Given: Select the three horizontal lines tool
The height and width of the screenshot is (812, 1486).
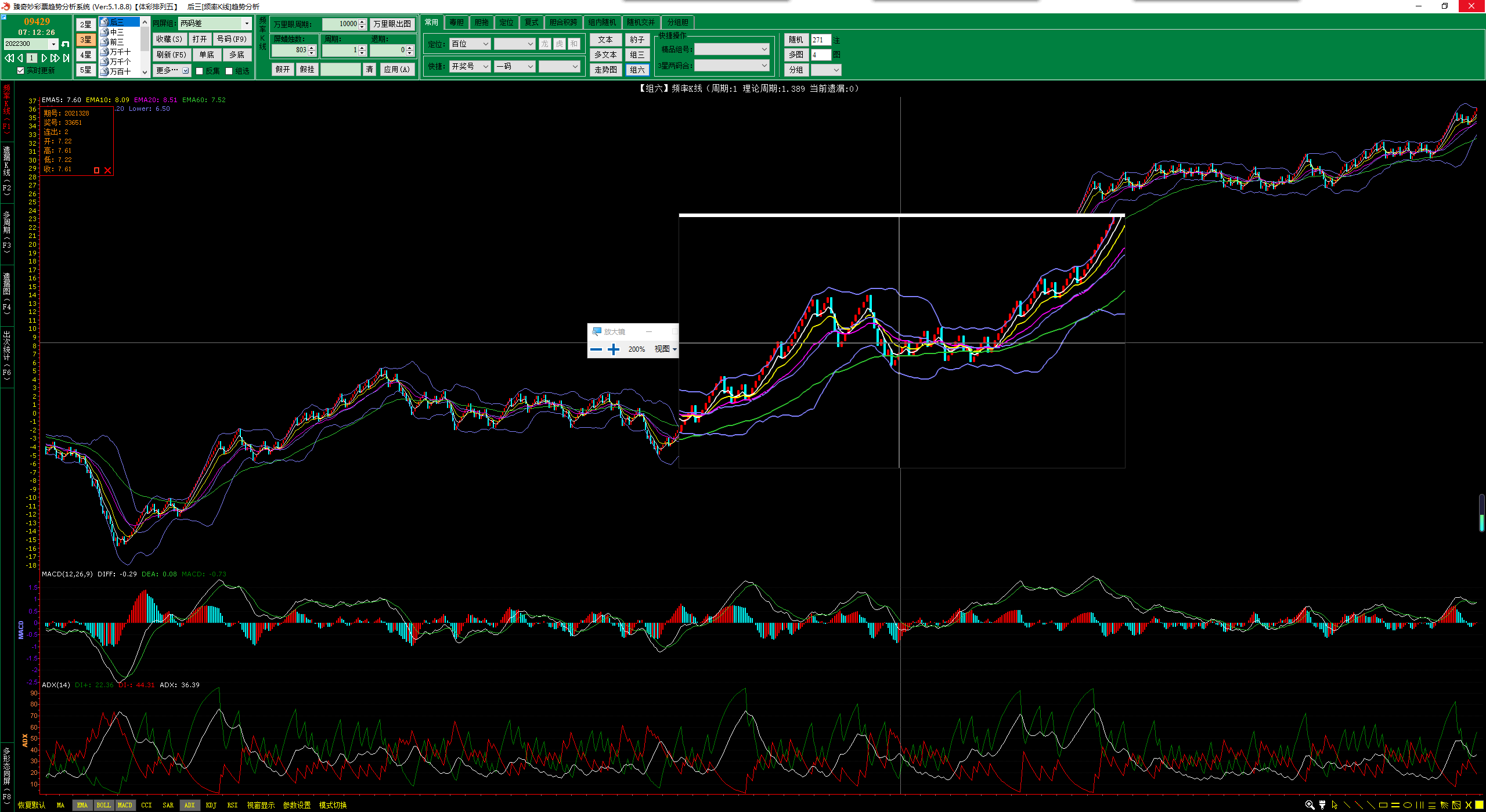Looking at the screenshot, I should [1432, 806].
